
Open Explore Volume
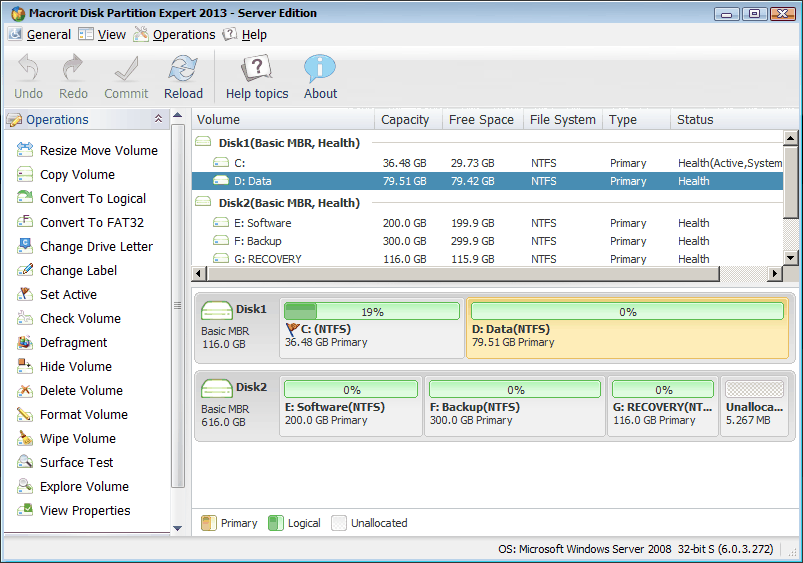point(73,487)
